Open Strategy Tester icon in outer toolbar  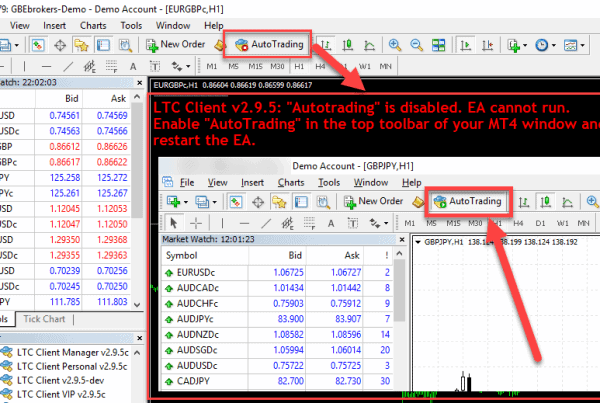pos(125,45)
